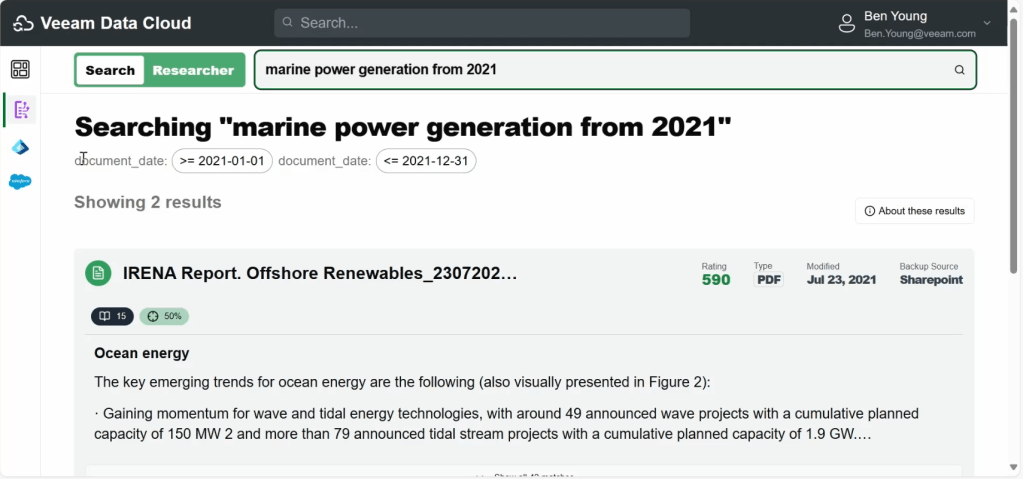This screenshot has height=479, width=1023.
Task: Expand the Ben Young account dropdown chevron
Action: [987, 23]
